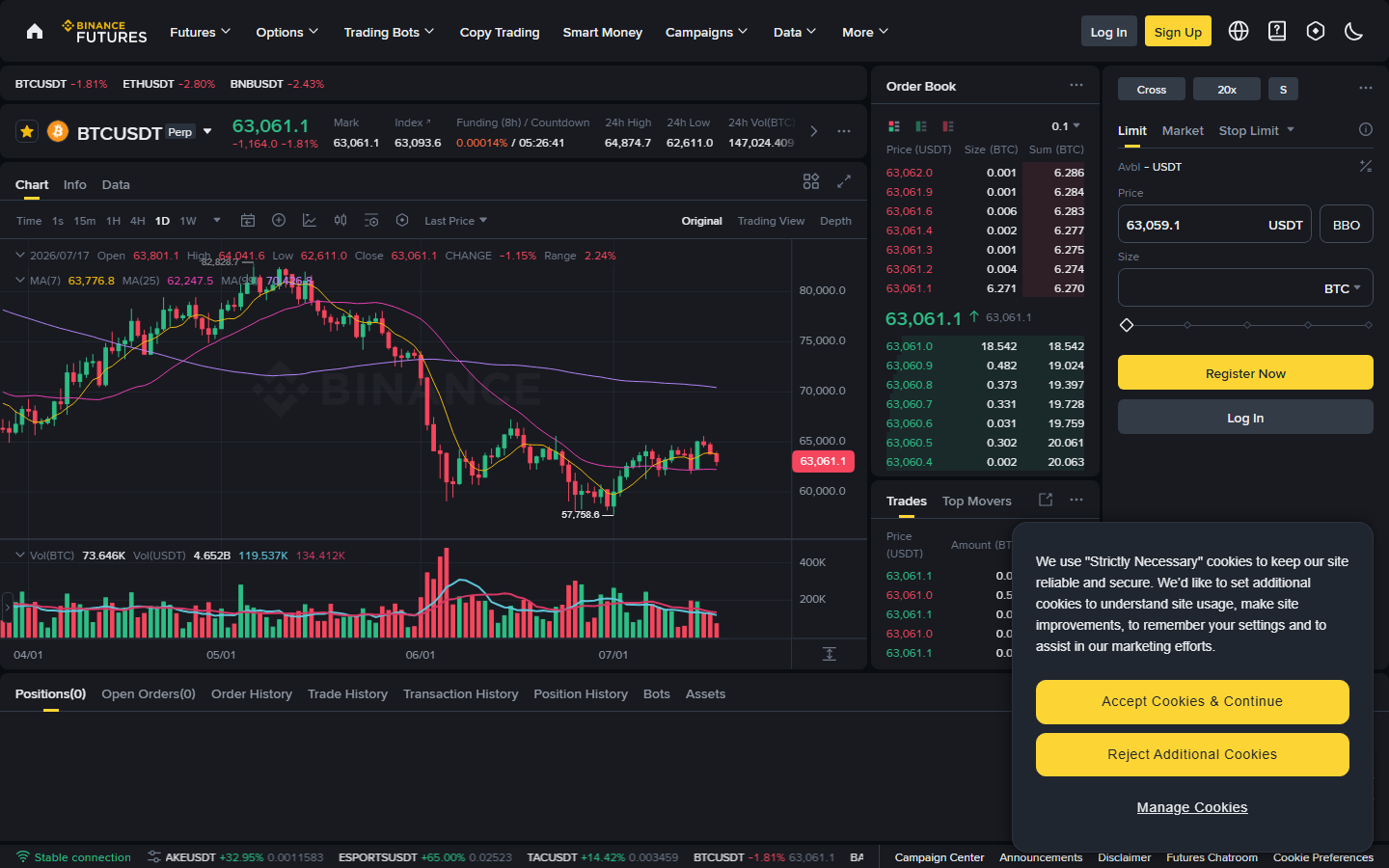Open the Info tab
This screenshot has width=1389, height=868.
point(75,184)
